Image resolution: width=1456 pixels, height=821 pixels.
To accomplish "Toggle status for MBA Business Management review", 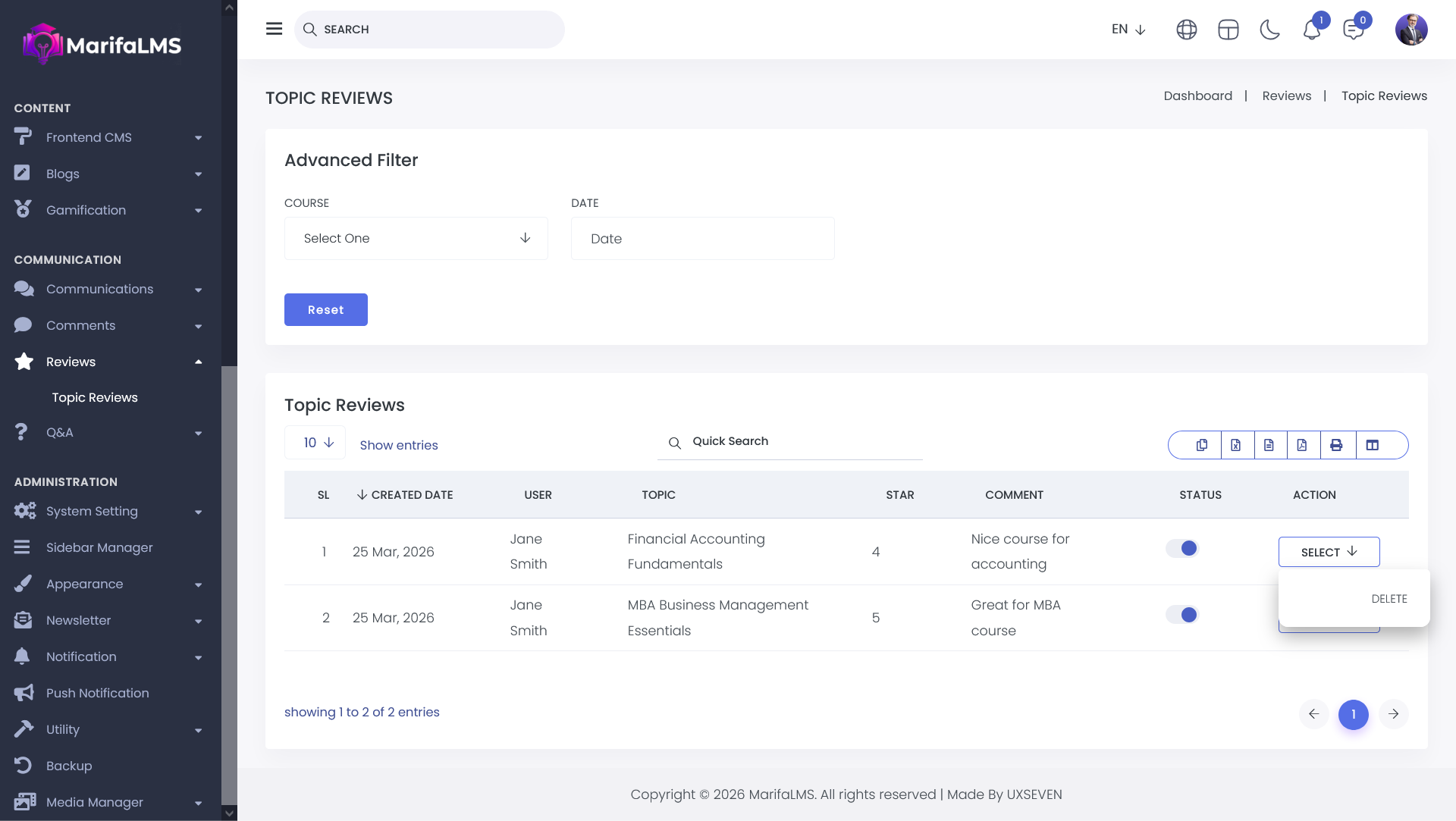I will click(x=1181, y=615).
